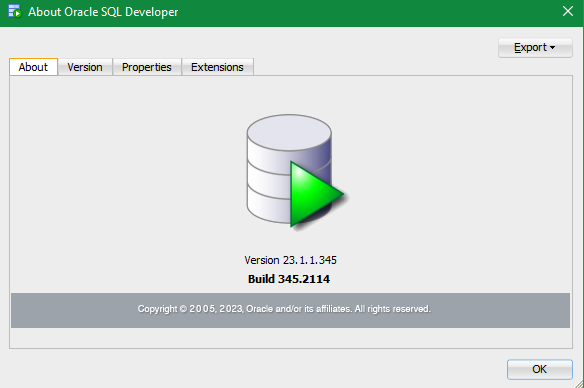This screenshot has width=584, height=388.
Task: Click the gray copyright banner
Action: click(x=291, y=311)
